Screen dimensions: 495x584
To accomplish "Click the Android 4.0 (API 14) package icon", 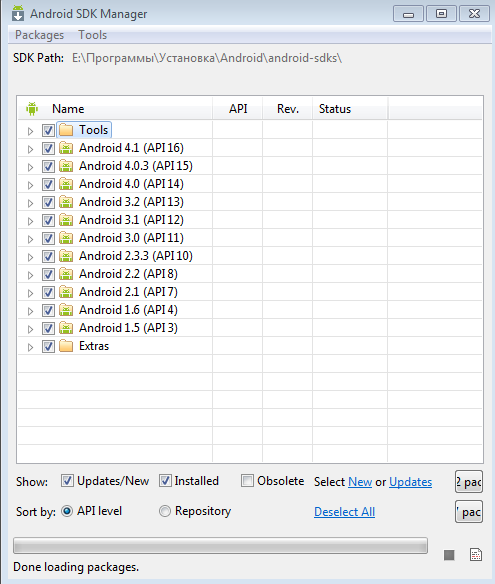I will pos(66,184).
